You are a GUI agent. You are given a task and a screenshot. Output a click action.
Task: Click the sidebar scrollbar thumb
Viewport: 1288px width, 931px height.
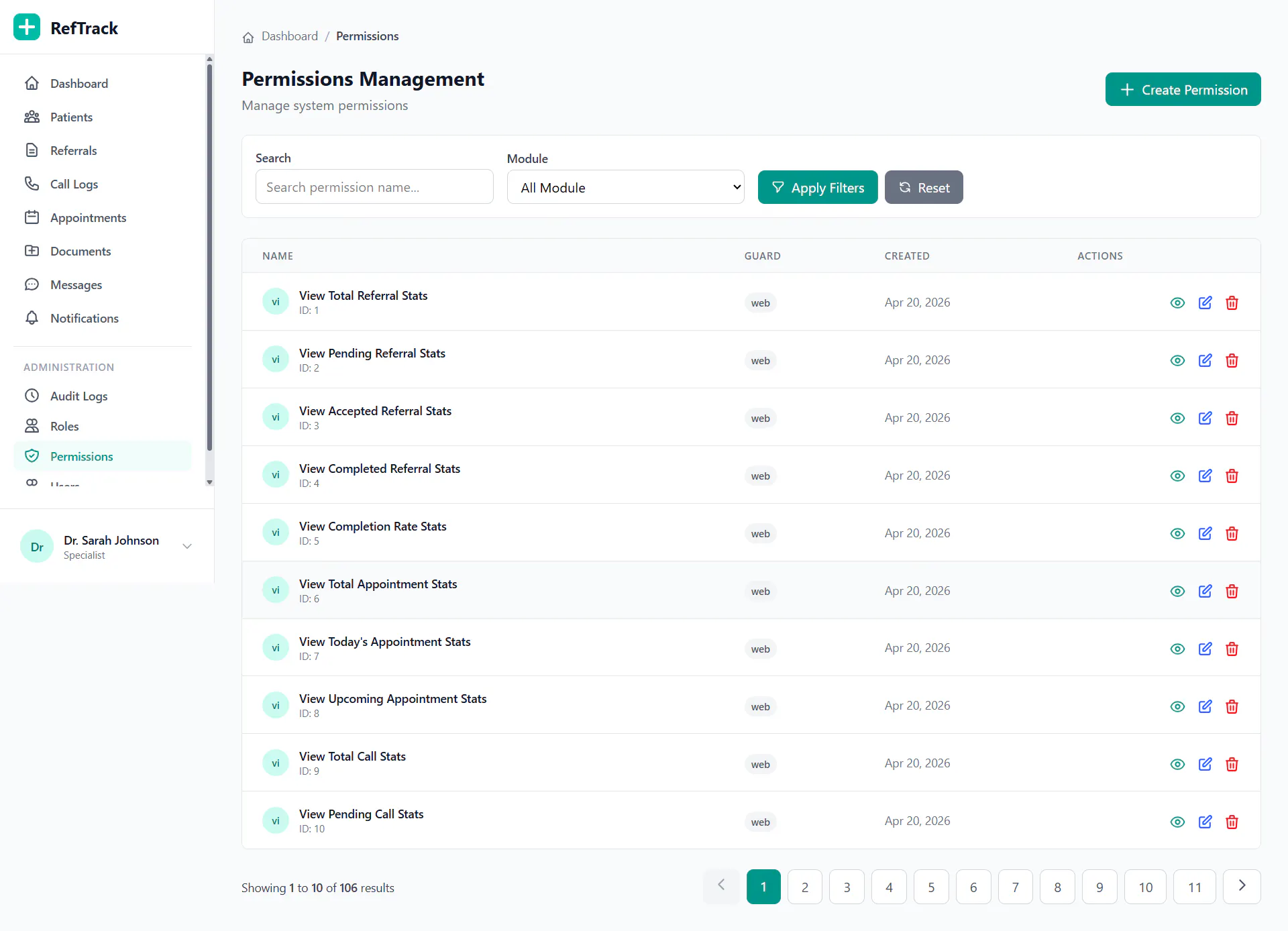[x=209, y=257]
